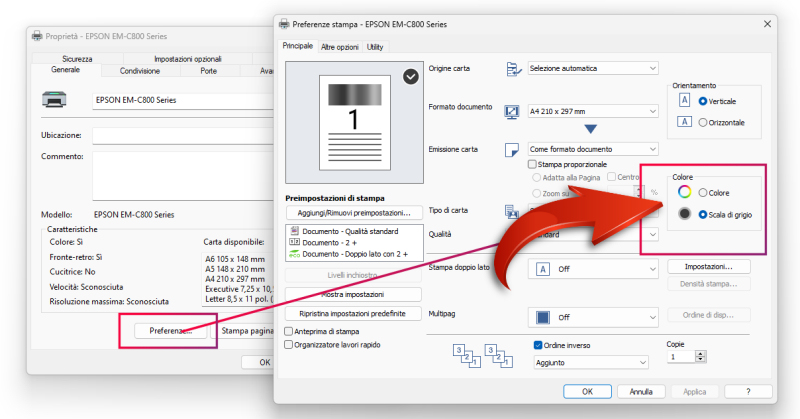Select A6 105 x 148 mm in Carta disponibile
Viewport: 800px width, 419px height.
pos(235,259)
